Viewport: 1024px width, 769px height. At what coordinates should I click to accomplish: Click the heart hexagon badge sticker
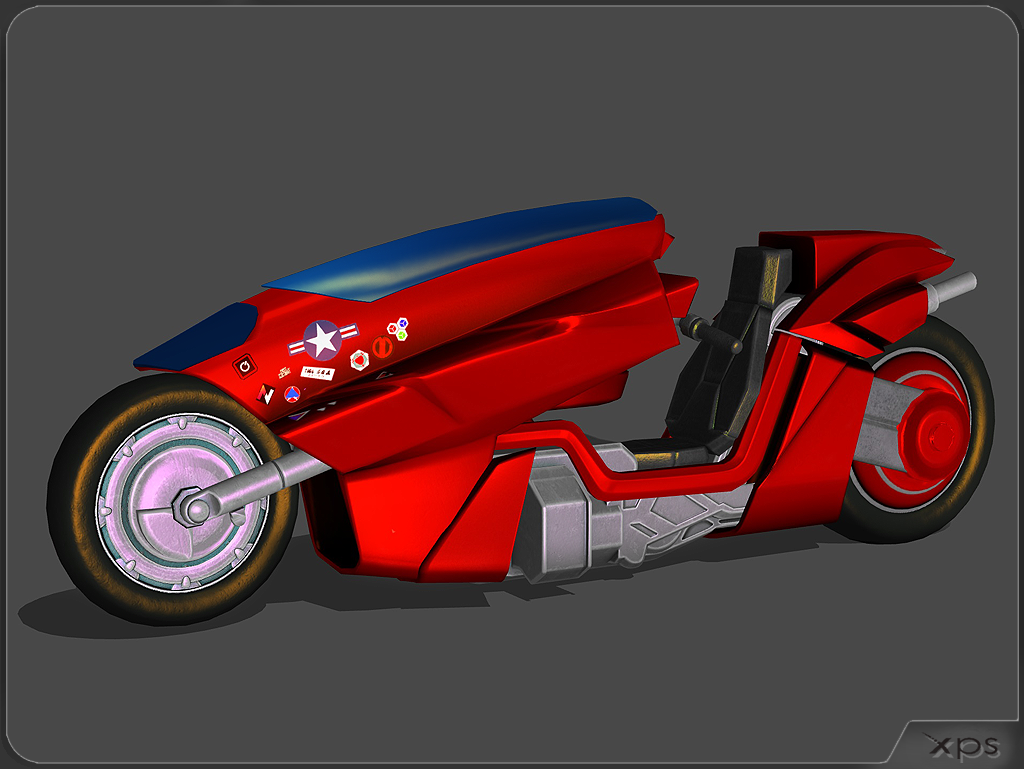(x=360, y=359)
